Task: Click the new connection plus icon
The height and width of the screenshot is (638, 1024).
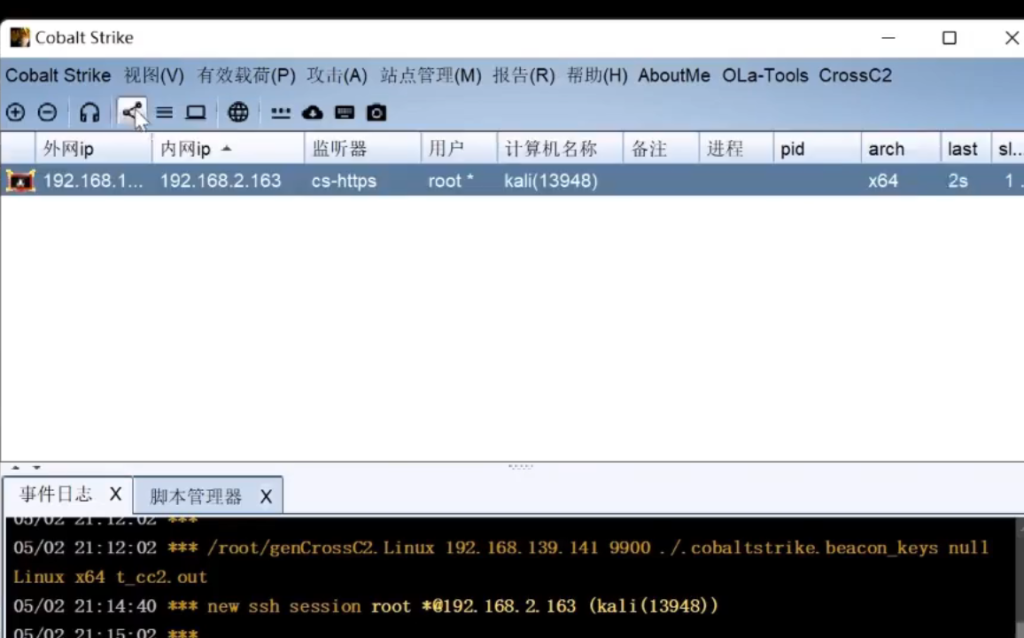Action: (x=15, y=112)
